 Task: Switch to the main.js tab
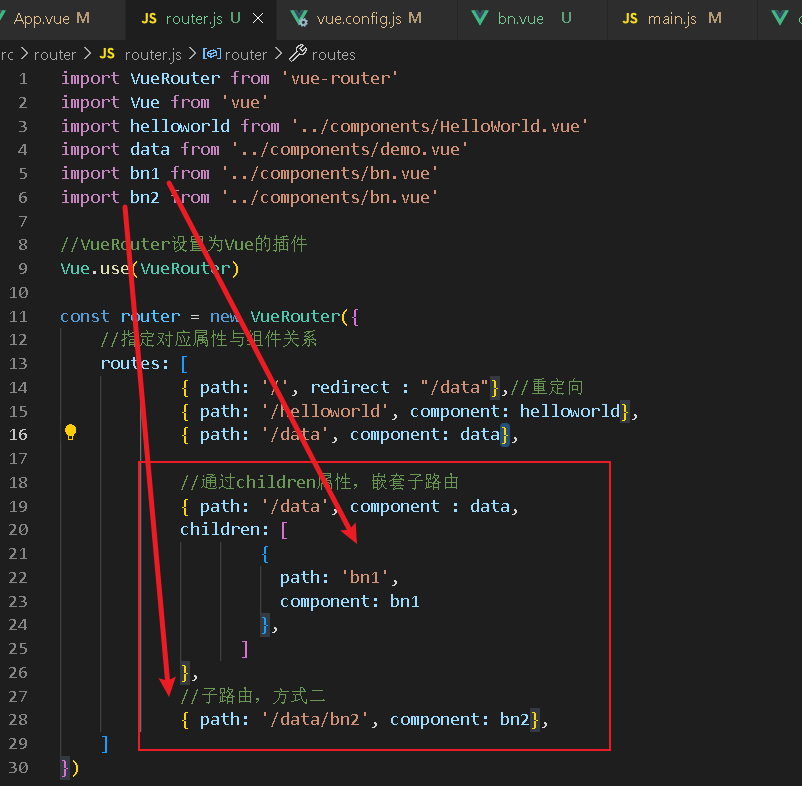682,19
